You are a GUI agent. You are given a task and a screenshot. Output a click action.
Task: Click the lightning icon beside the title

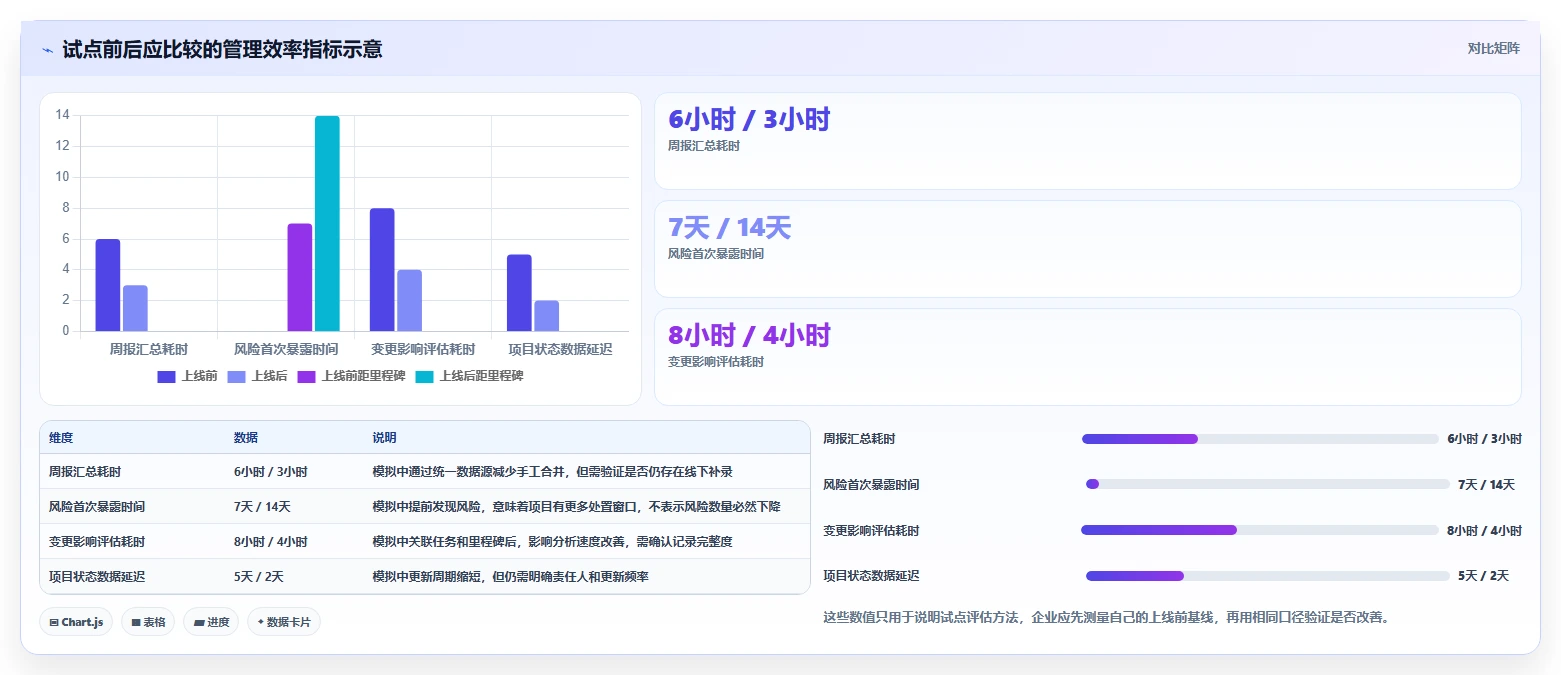(48, 50)
